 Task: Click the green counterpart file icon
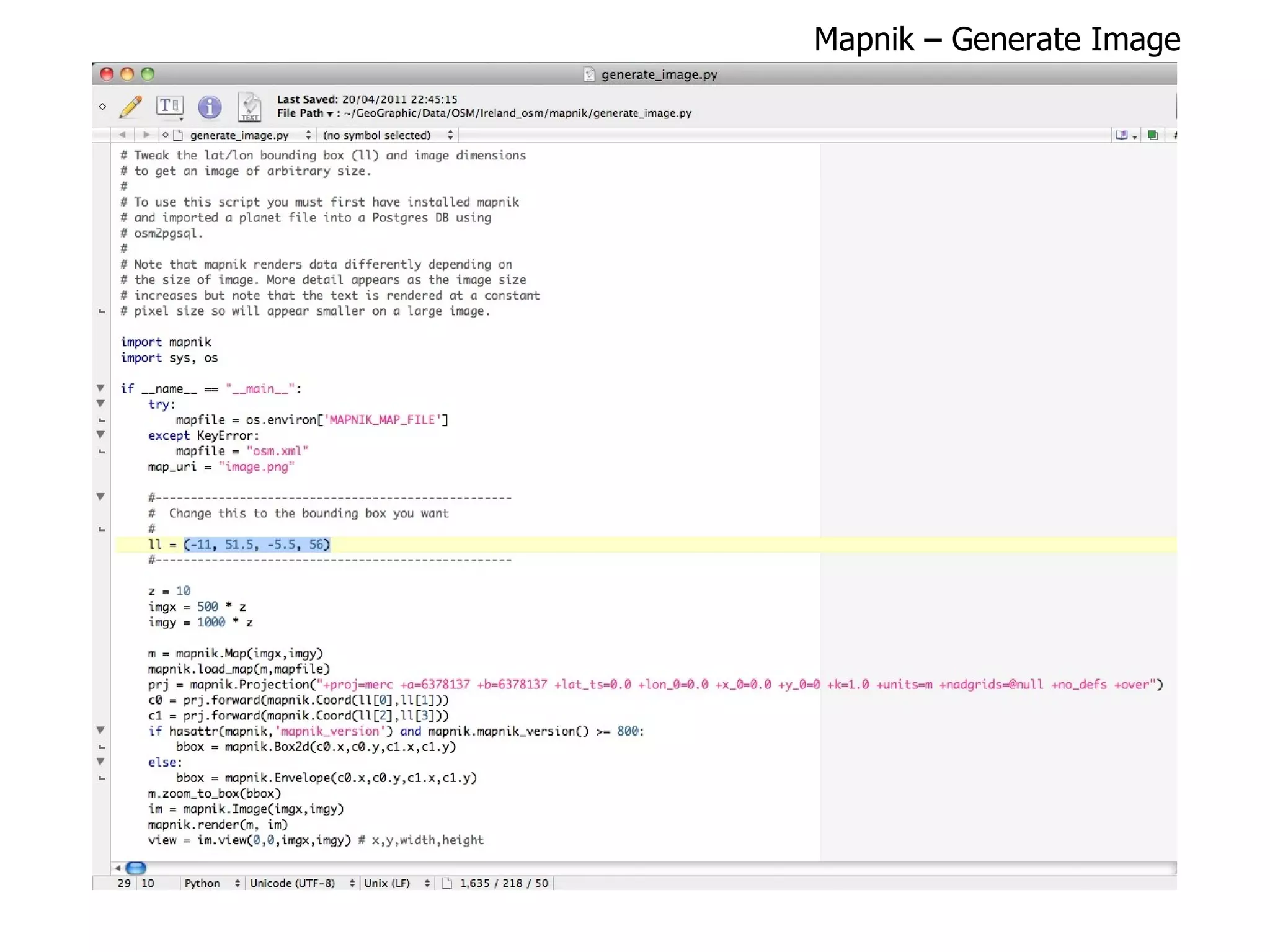point(1152,135)
